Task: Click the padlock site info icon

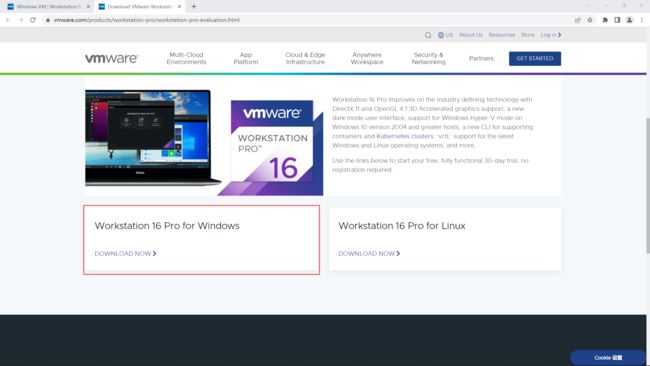Action: pos(48,20)
